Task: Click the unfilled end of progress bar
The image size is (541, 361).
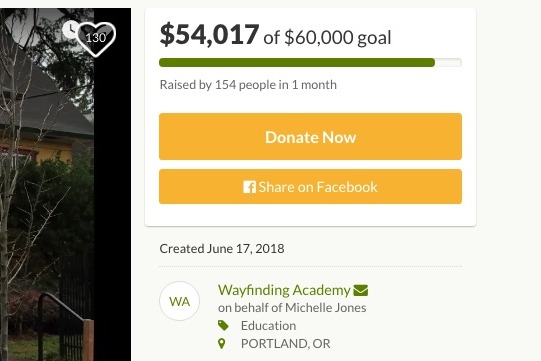Action: pos(448,62)
